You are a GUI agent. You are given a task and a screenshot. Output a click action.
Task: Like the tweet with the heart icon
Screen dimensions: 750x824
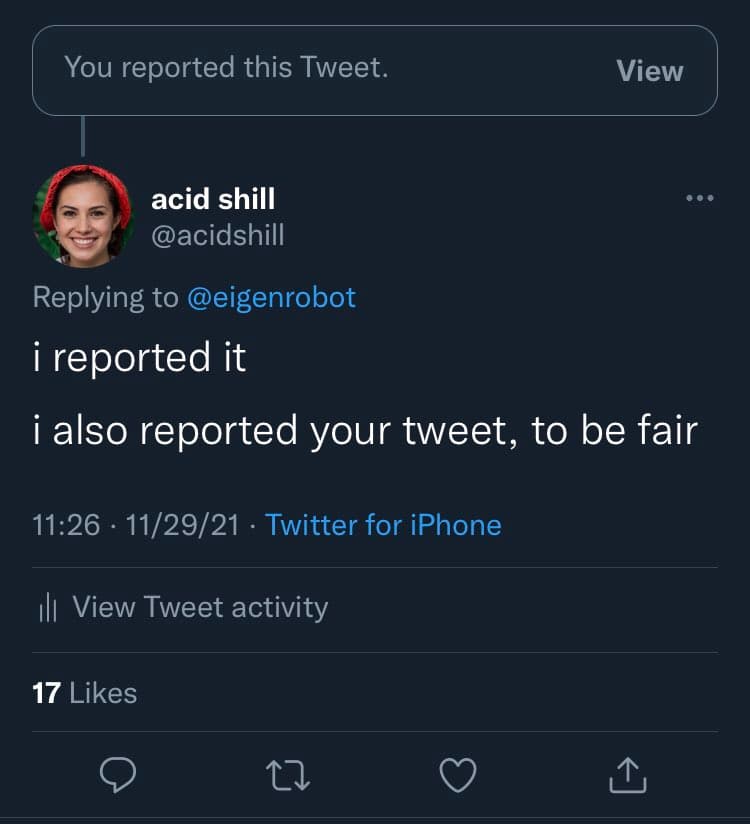coord(458,774)
